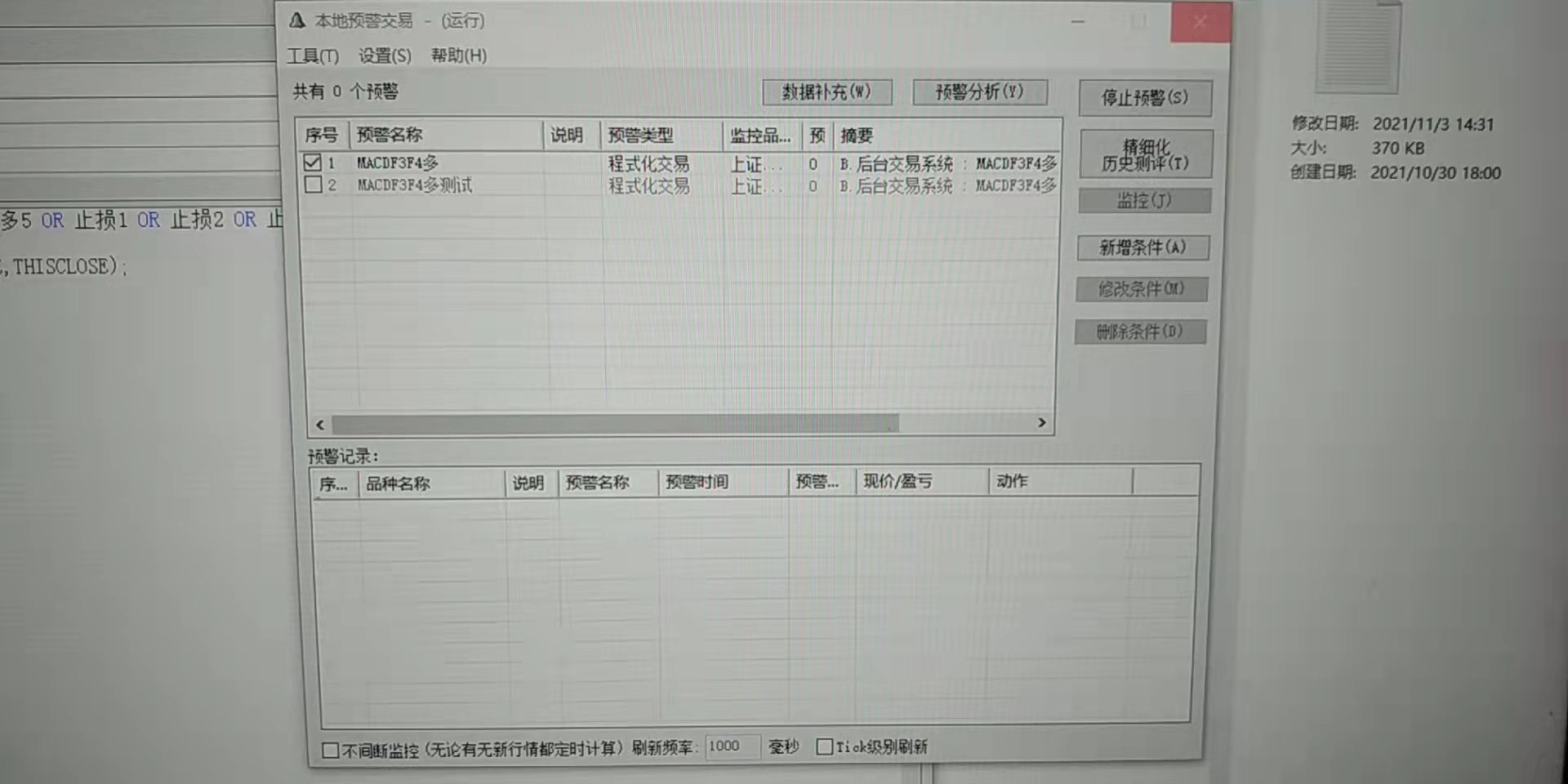Click the 删除条件(D) button
The width and height of the screenshot is (1568, 784).
1140,332
